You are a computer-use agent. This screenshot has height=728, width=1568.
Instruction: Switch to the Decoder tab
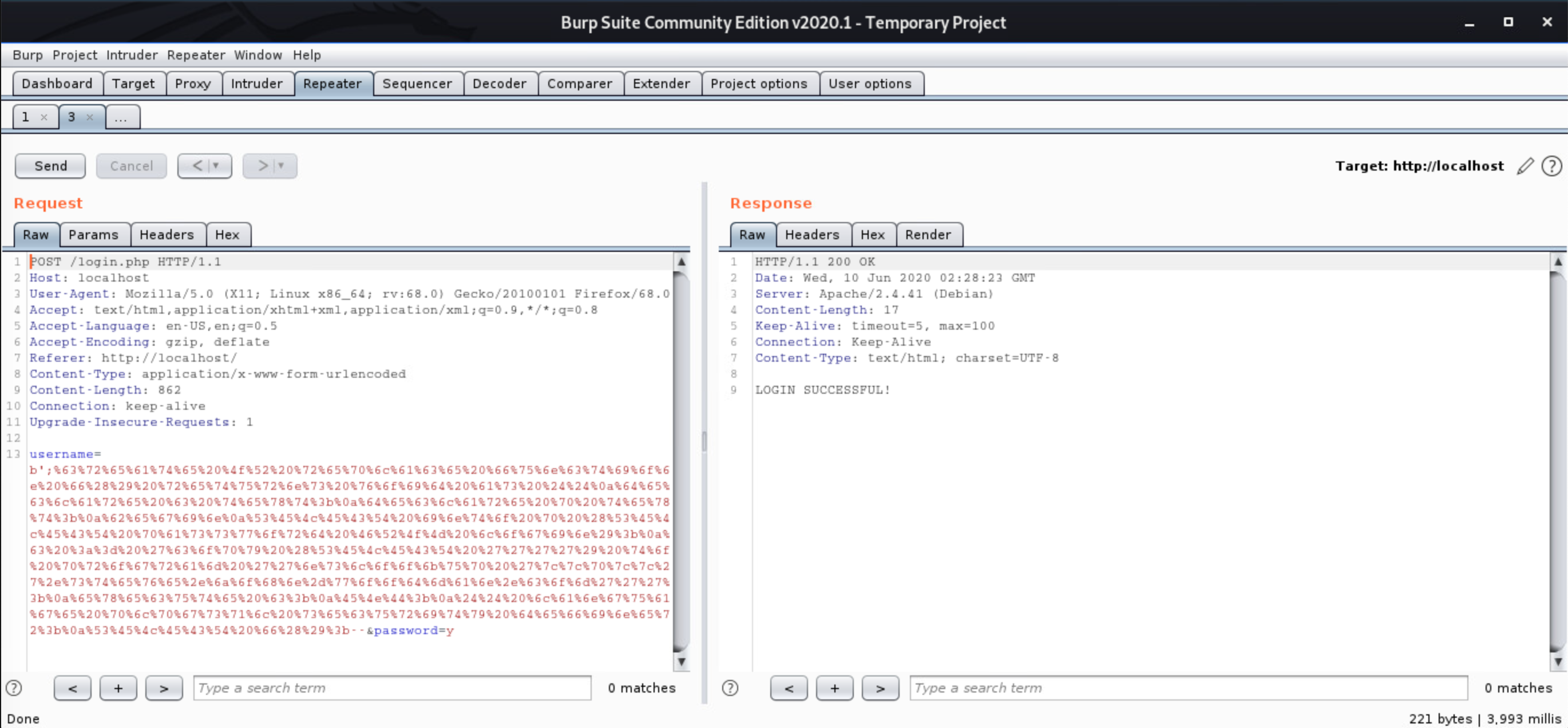[500, 84]
